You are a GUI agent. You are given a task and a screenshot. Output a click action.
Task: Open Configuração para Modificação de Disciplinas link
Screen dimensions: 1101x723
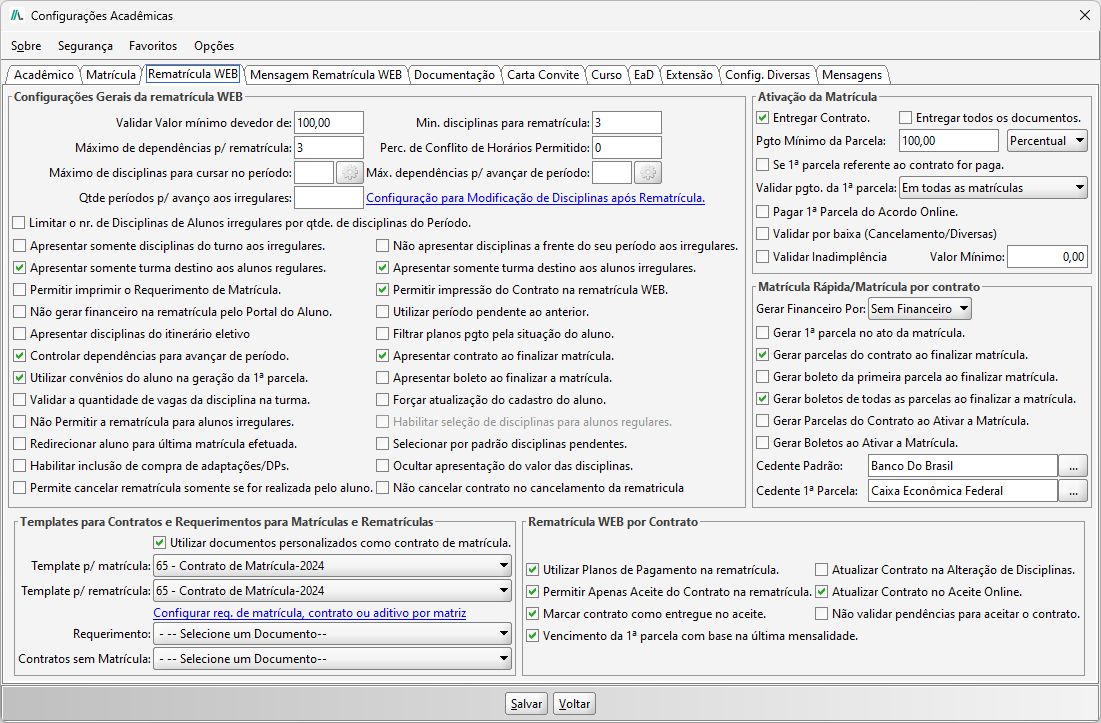(x=535, y=198)
